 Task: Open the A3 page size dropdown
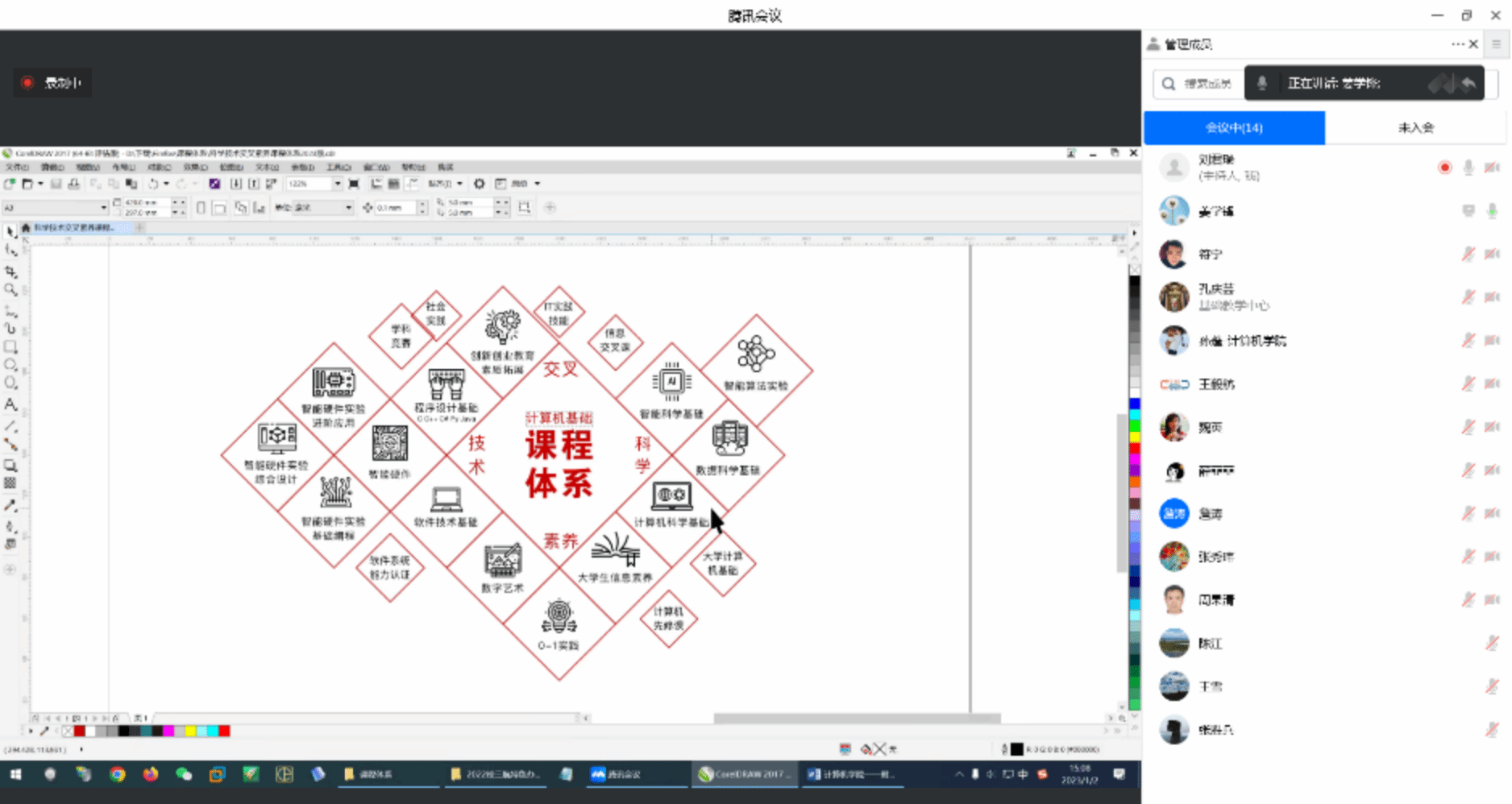[103, 208]
